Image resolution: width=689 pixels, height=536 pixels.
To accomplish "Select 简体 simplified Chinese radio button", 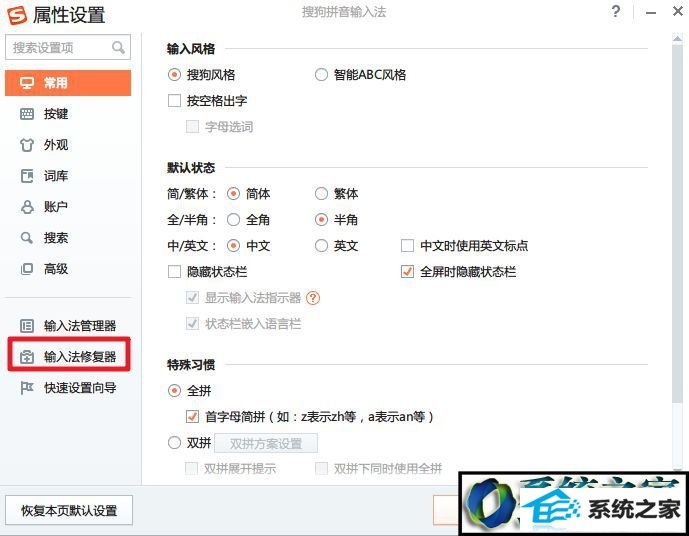I will tap(233, 193).
